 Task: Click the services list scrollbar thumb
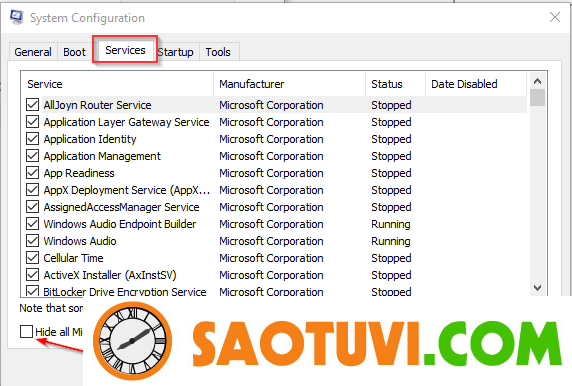(x=537, y=98)
